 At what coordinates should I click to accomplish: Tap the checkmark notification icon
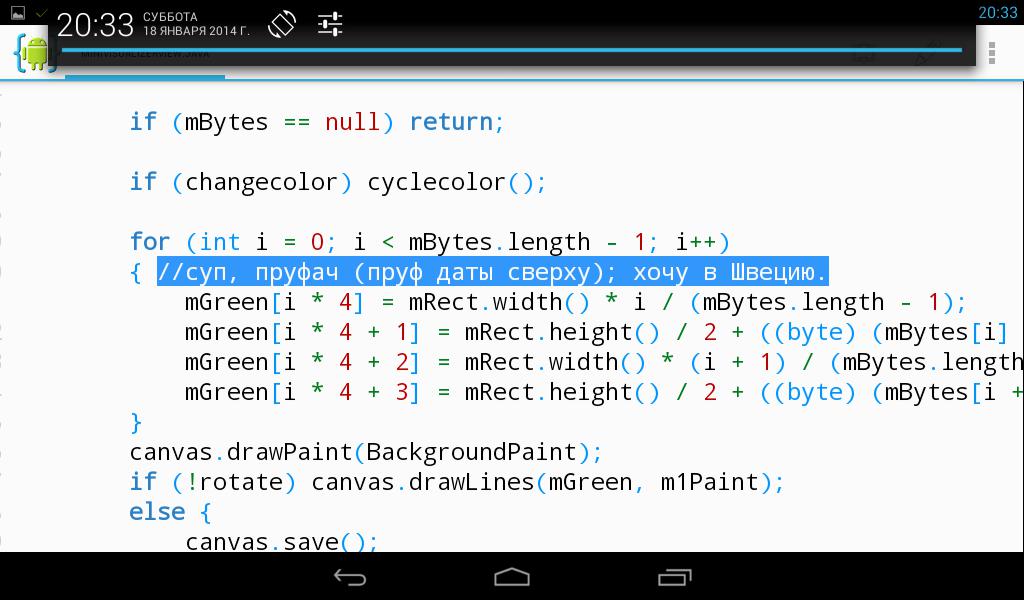click(x=41, y=12)
